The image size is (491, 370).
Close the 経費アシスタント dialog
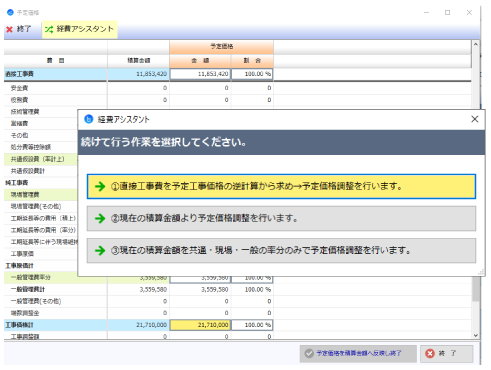pyautogui.click(x=475, y=119)
